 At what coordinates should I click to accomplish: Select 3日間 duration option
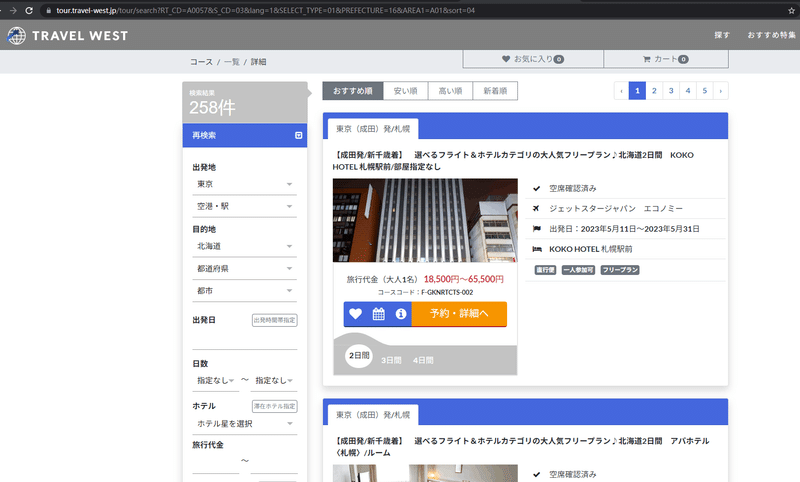click(391, 360)
